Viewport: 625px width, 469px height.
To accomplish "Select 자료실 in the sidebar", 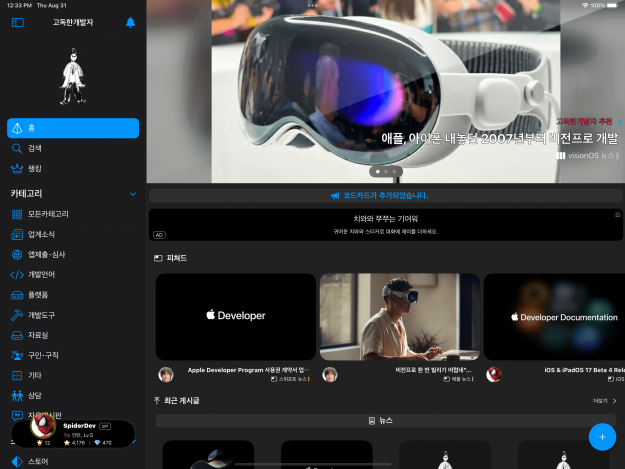I will pos(38,335).
